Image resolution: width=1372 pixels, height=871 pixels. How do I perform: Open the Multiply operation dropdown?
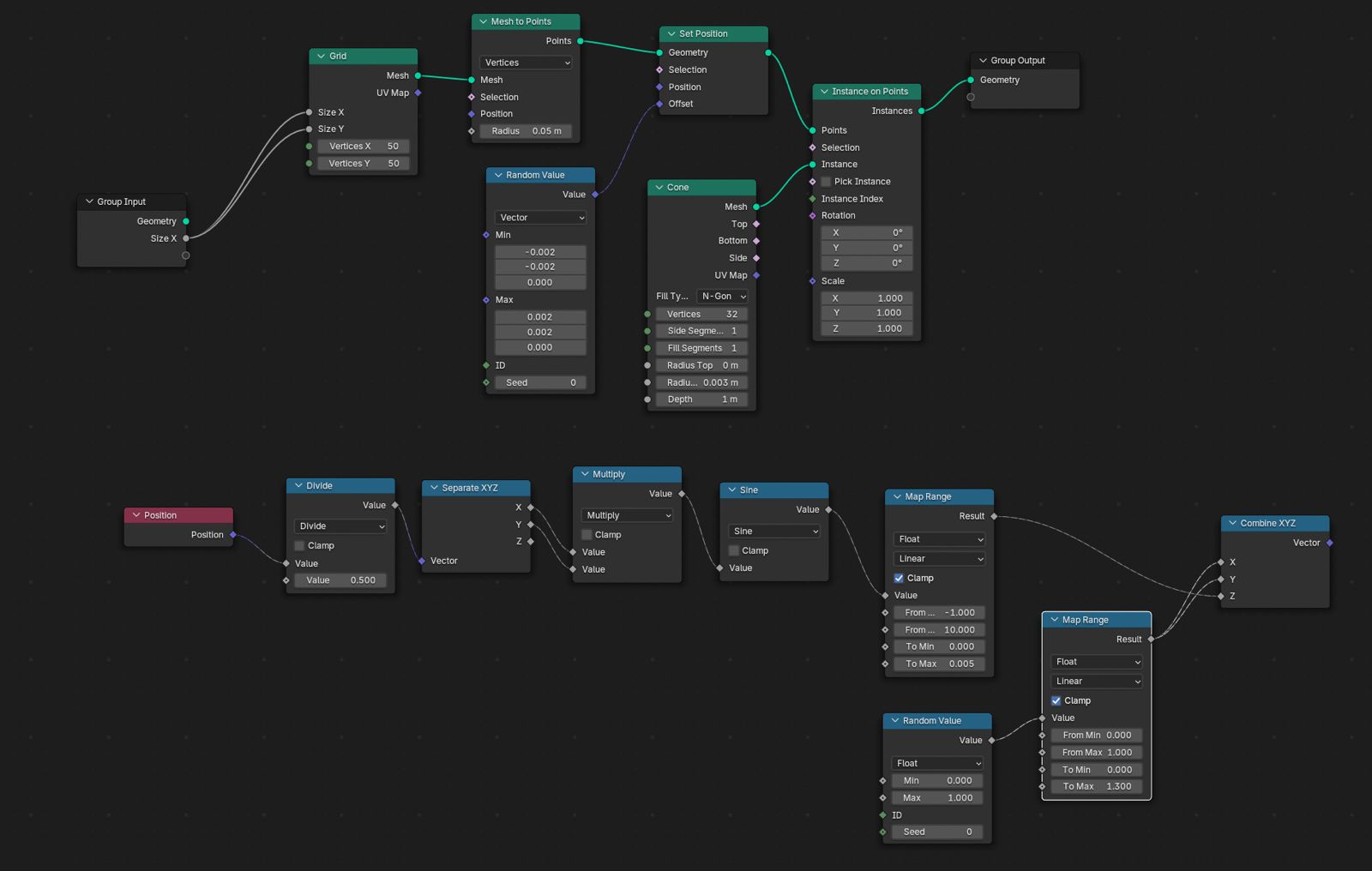[628, 515]
